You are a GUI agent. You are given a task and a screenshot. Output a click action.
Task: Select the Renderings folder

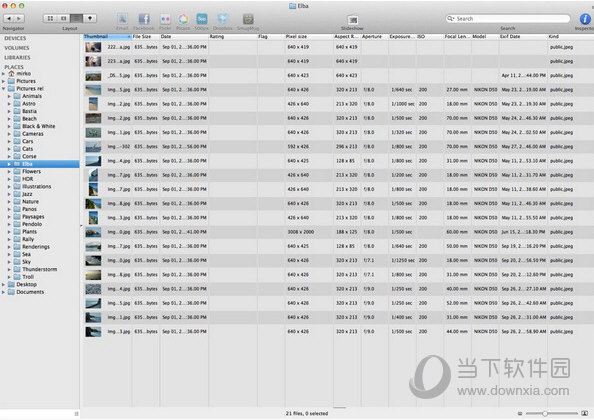point(36,247)
